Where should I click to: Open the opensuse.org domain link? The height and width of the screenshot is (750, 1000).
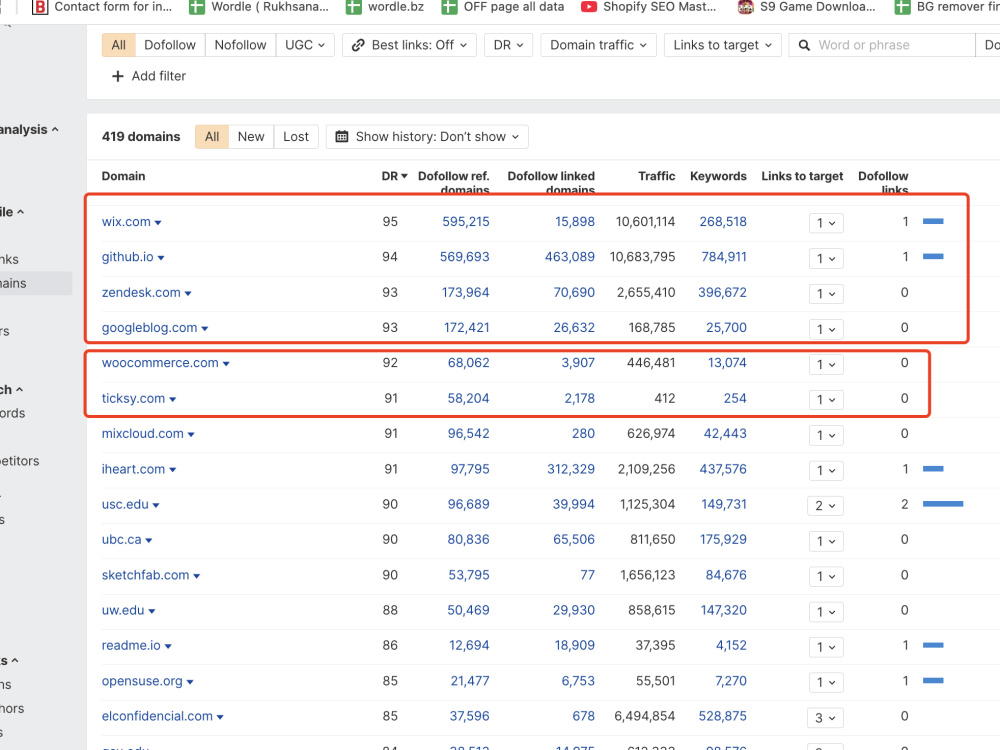point(142,681)
